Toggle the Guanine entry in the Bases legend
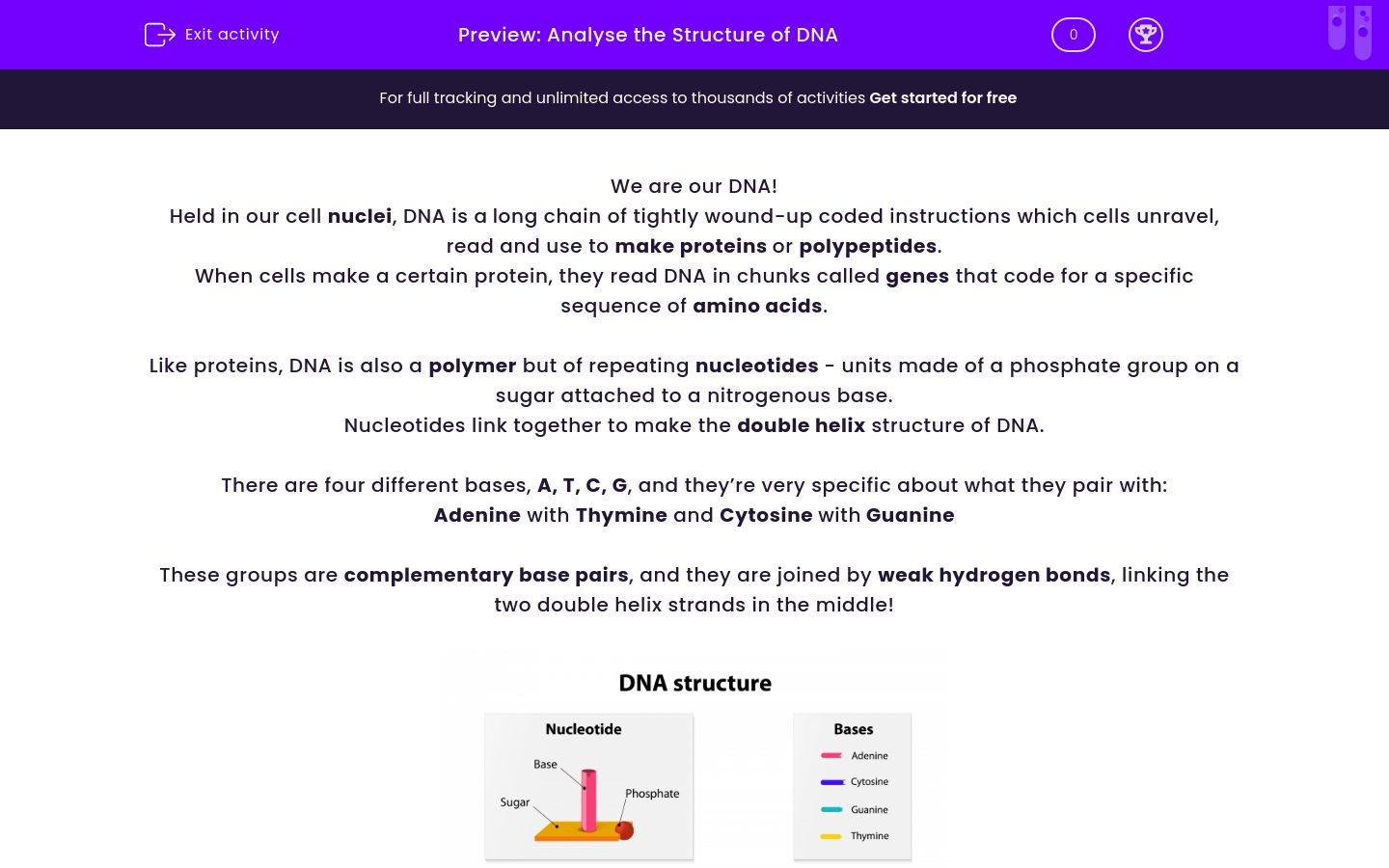Viewport: 1389px width, 868px height. pyautogui.click(x=855, y=809)
